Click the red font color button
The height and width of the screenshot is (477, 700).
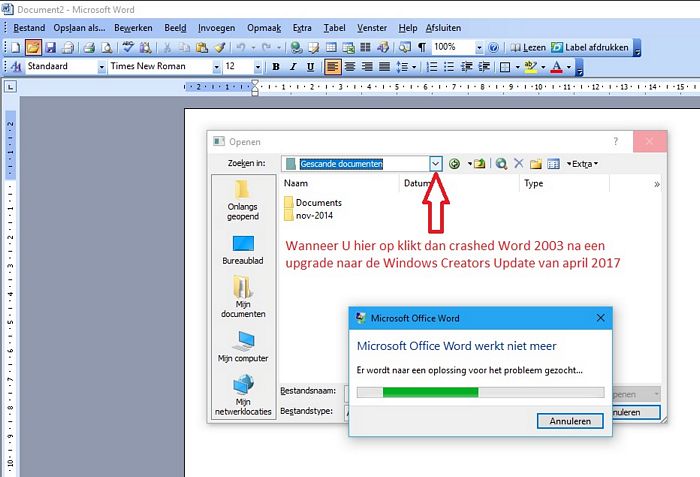(556, 67)
